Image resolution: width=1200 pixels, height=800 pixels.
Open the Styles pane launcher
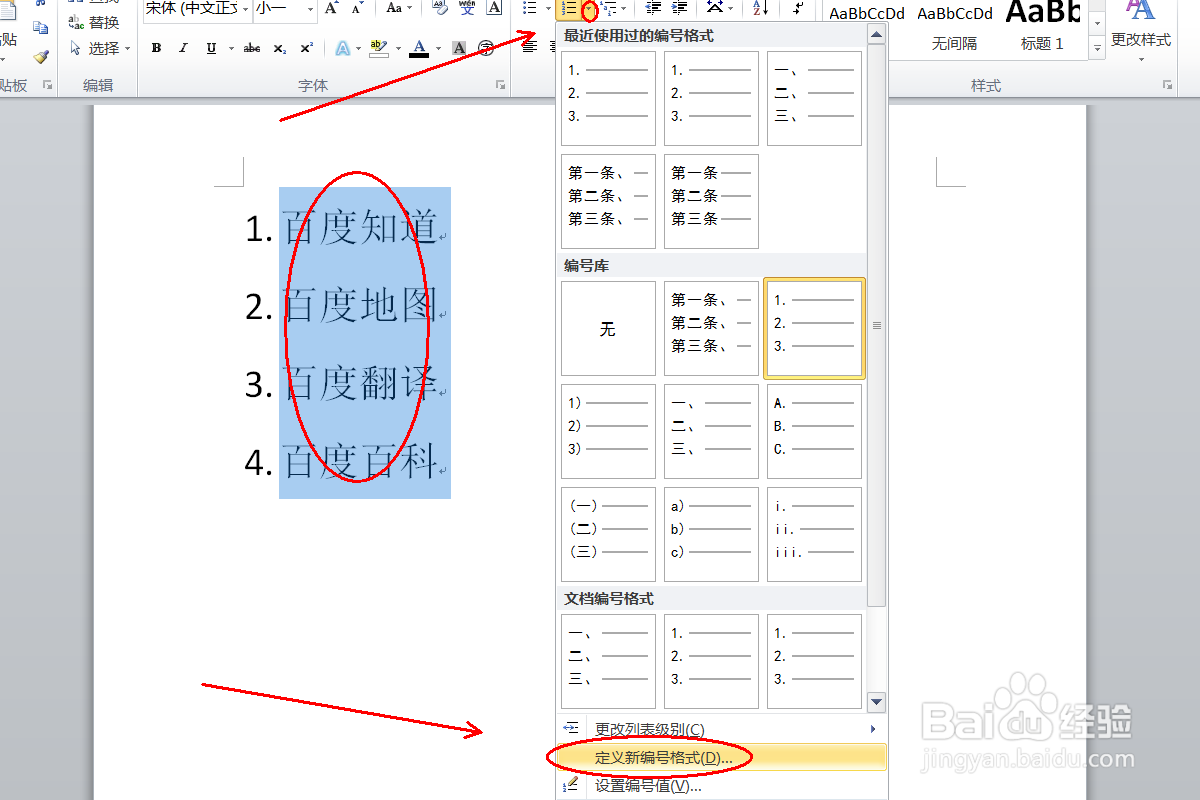(1167, 86)
